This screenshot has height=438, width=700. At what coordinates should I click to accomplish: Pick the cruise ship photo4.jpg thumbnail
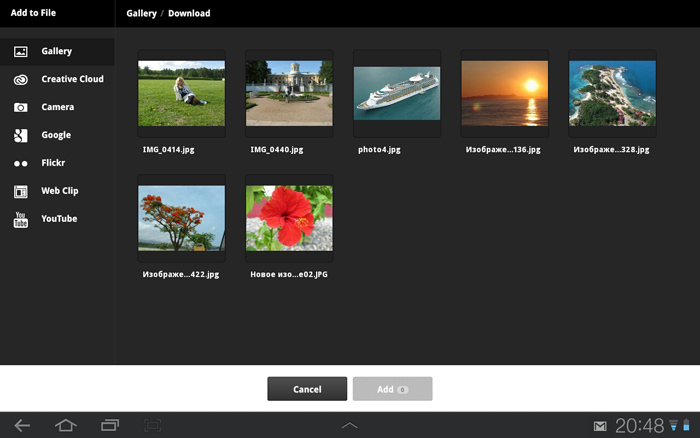(397, 93)
